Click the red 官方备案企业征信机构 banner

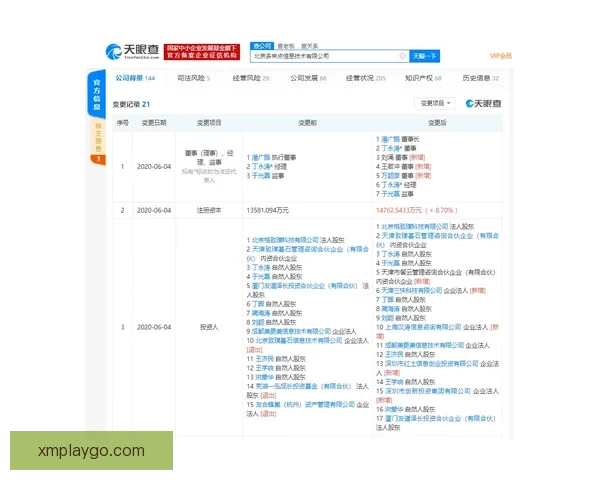[202, 52]
